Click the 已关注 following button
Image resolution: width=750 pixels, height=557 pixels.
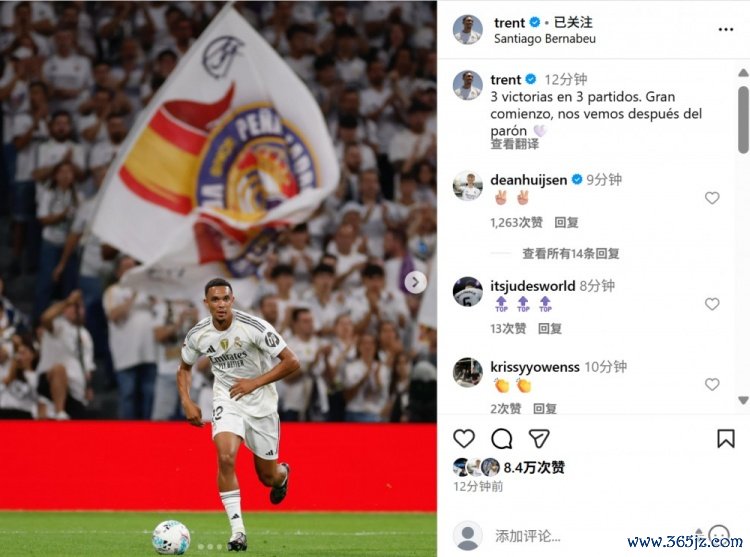[x=573, y=22]
